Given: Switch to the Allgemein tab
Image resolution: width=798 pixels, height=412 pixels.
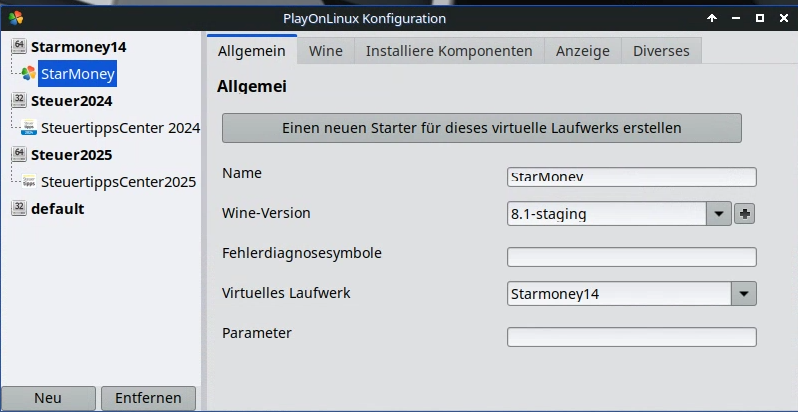Looking at the screenshot, I should point(251,50).
